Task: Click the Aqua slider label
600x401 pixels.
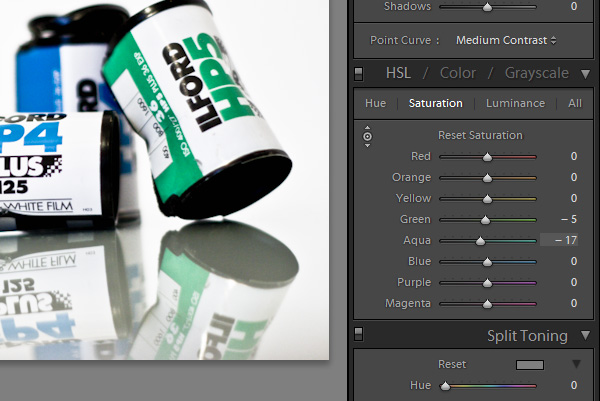Action: (x=417, y=241)
